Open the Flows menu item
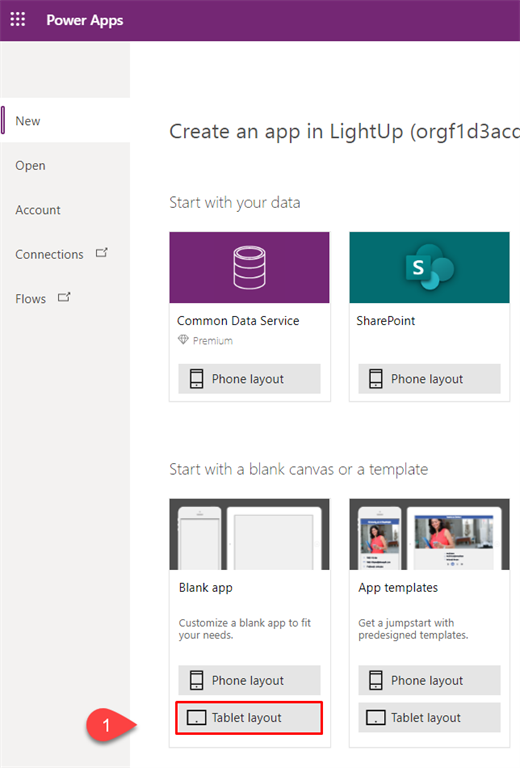 pyautogui.click(x=66, y=299)
